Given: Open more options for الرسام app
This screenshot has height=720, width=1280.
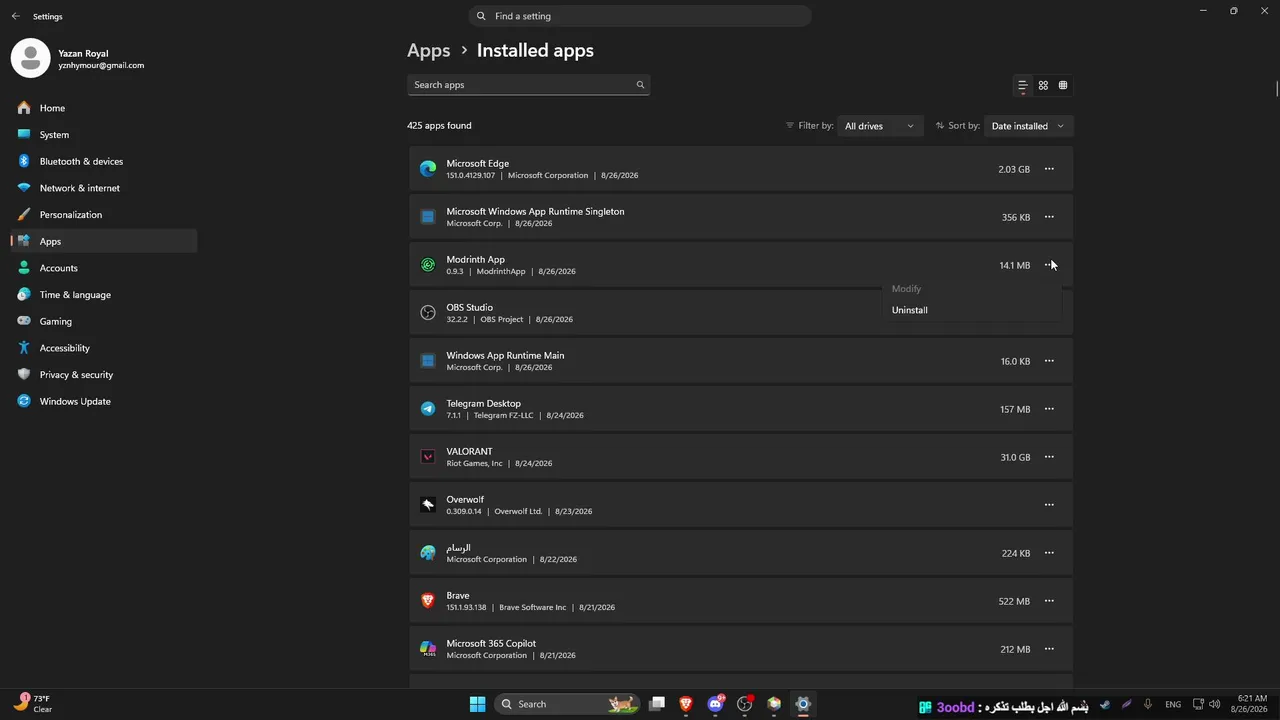Looking at the screenshot, I should click(x=1049, y=553).
